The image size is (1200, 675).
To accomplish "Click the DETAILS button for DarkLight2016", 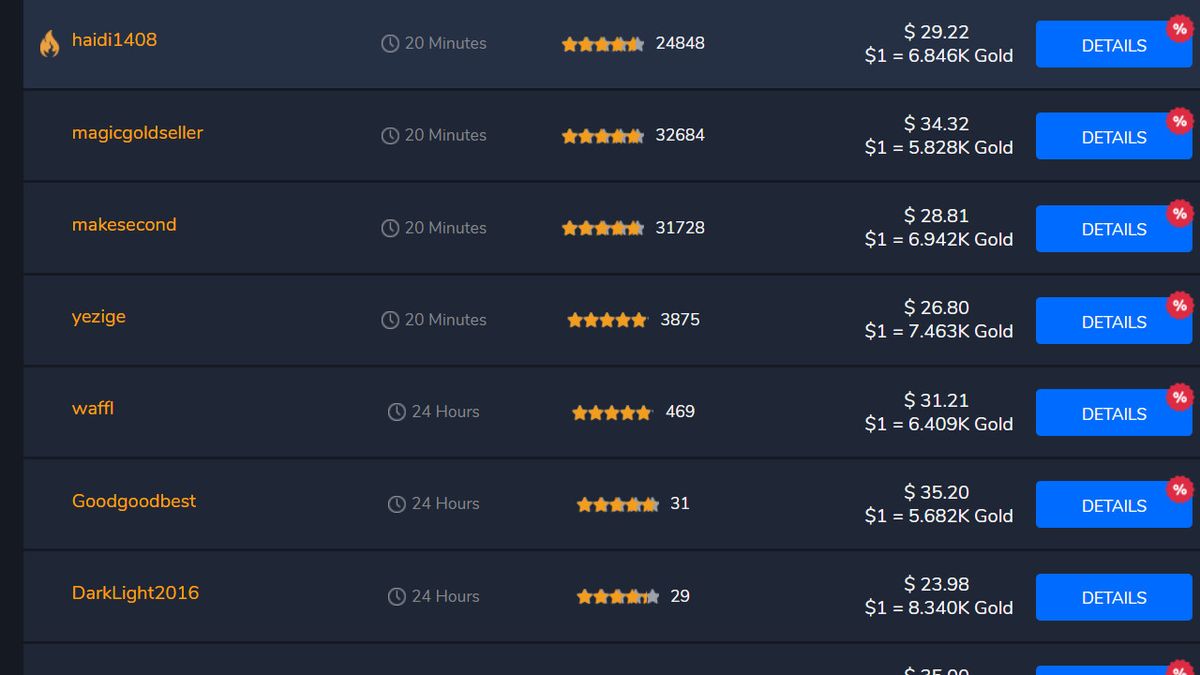I will 1113,597.
